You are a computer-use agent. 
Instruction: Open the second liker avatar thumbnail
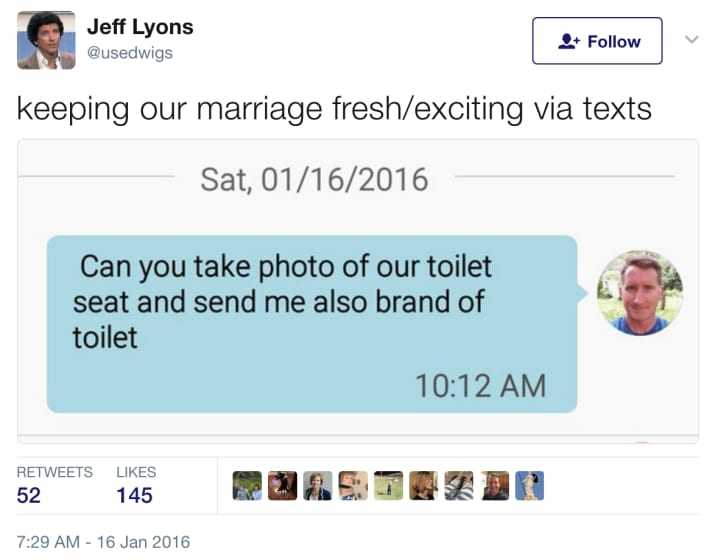pos(282,486)
